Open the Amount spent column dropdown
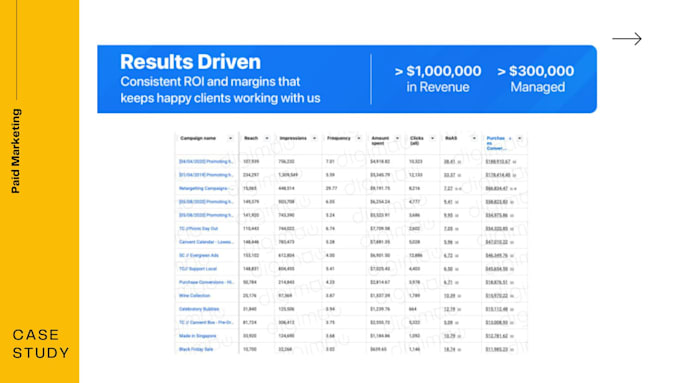 tap(397, 138)
